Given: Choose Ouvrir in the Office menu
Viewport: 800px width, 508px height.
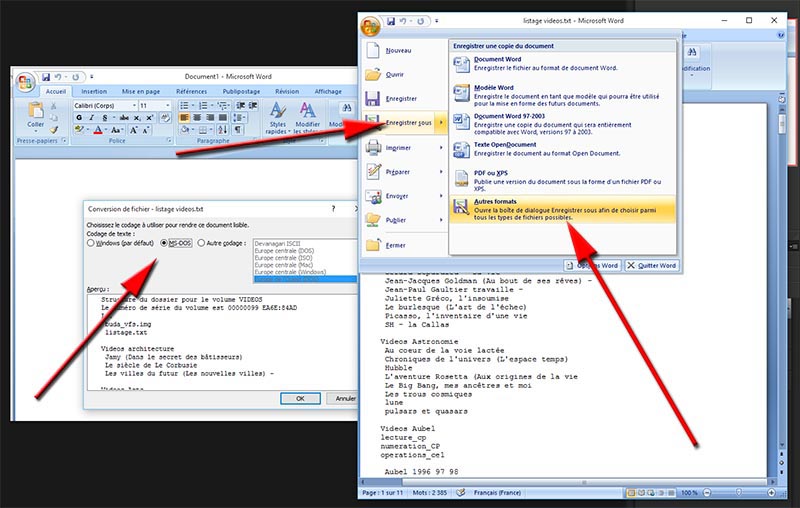Looking at the screenshot, I should pyautogui.click(x=404, y=74).
